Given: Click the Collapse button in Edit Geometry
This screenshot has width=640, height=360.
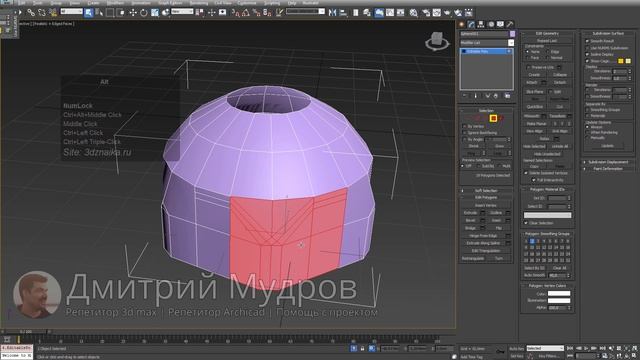Looking at the screenshot, I should click(x=560, y=75).
